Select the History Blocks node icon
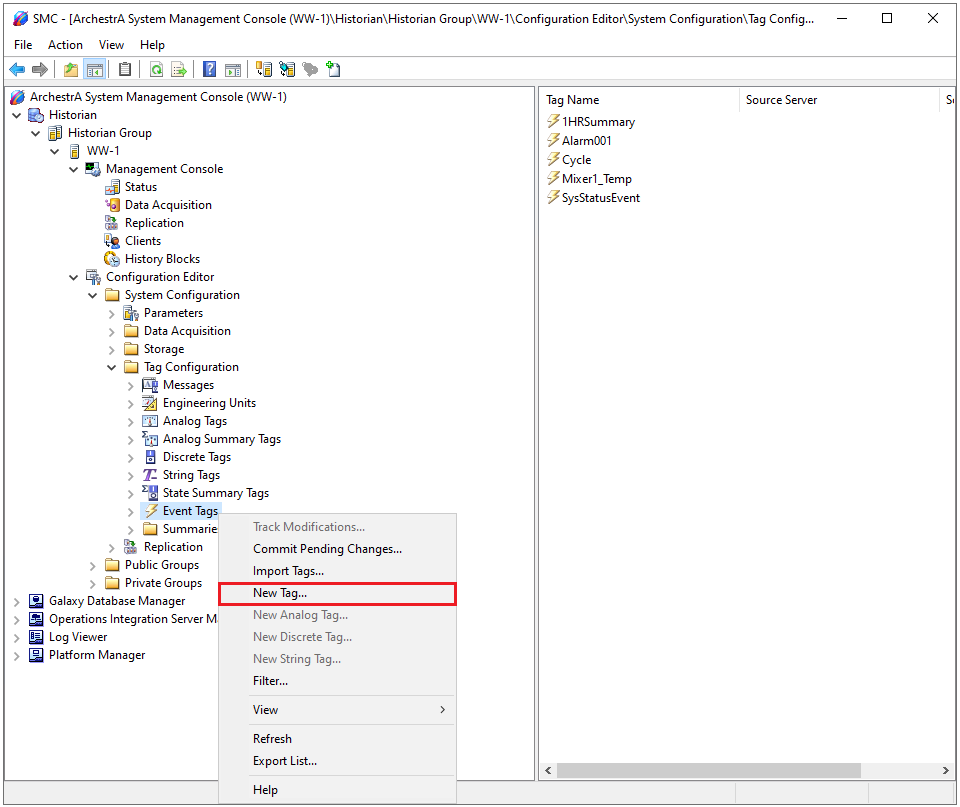 click(x=112, y=259)
